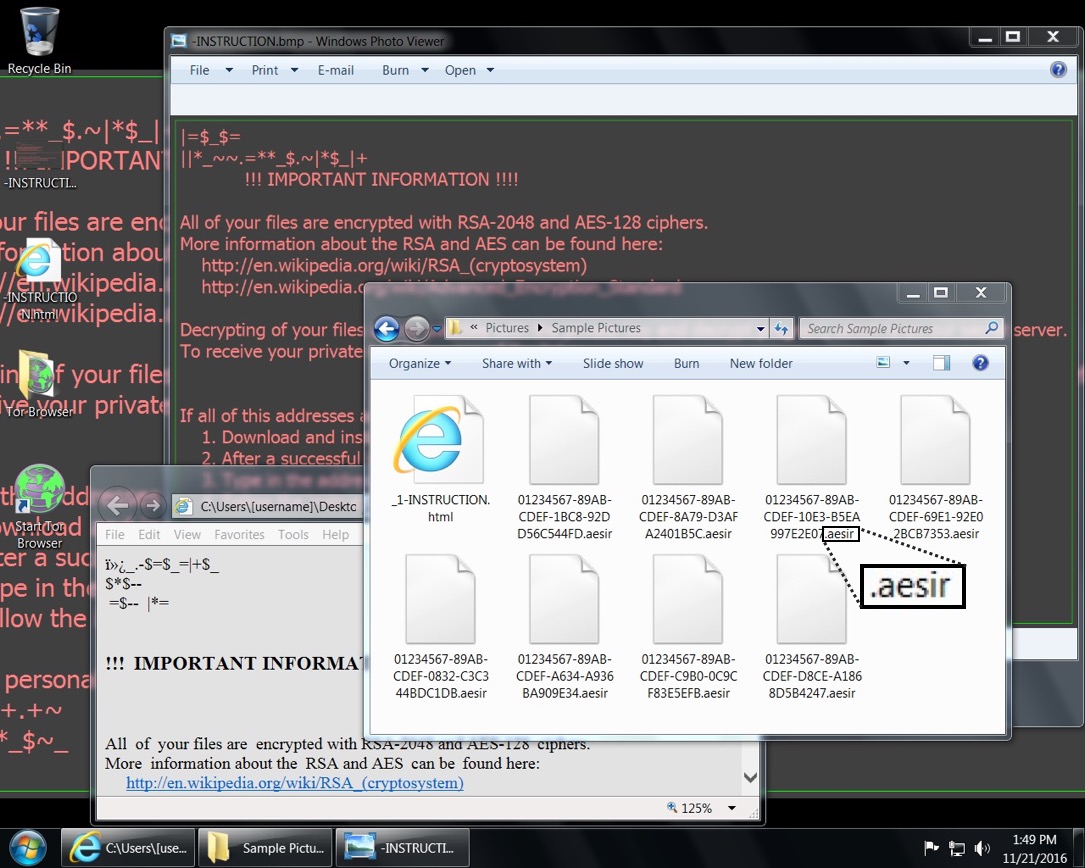This screenshot has height=868, width=1085.
Task: Click E-mail in Photo Viewer toolbar
Action: click(336, 70)
